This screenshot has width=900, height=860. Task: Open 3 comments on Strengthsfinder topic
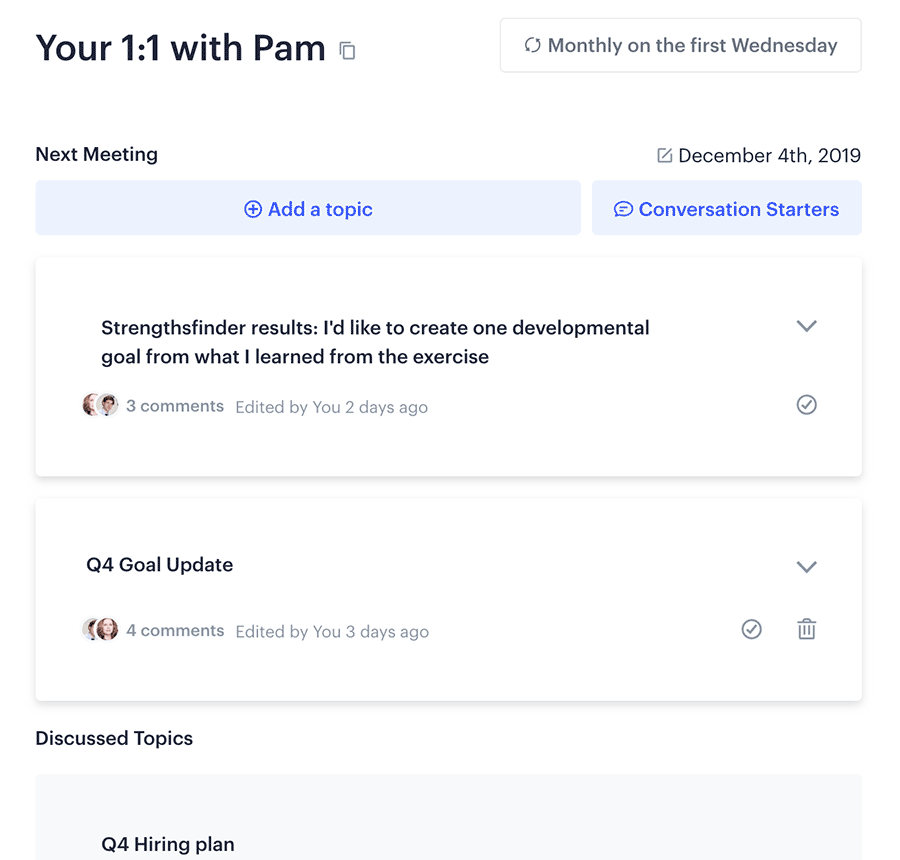(175, 406)
